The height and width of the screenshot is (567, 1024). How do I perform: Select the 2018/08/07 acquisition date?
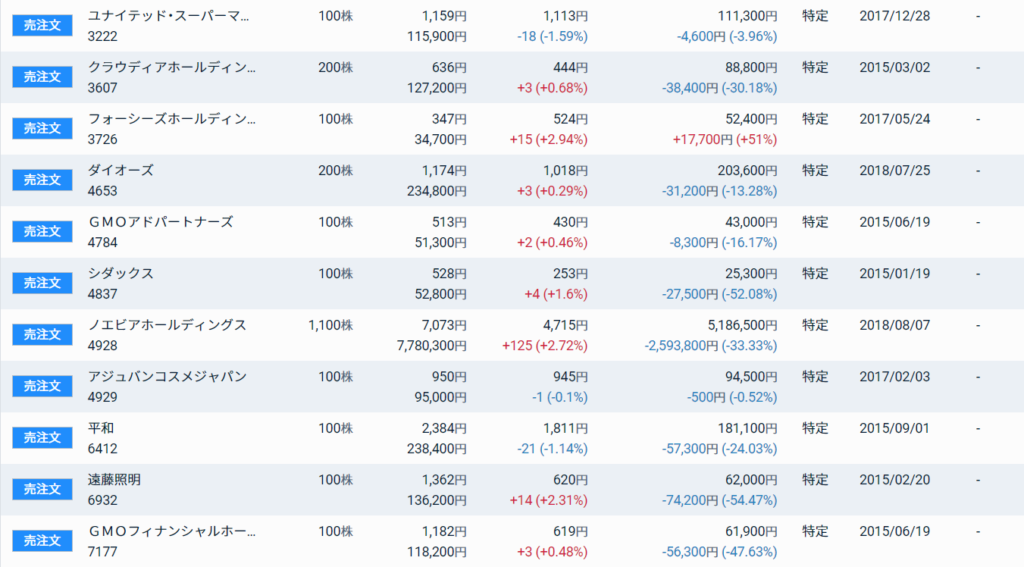[x=895, y=325]
